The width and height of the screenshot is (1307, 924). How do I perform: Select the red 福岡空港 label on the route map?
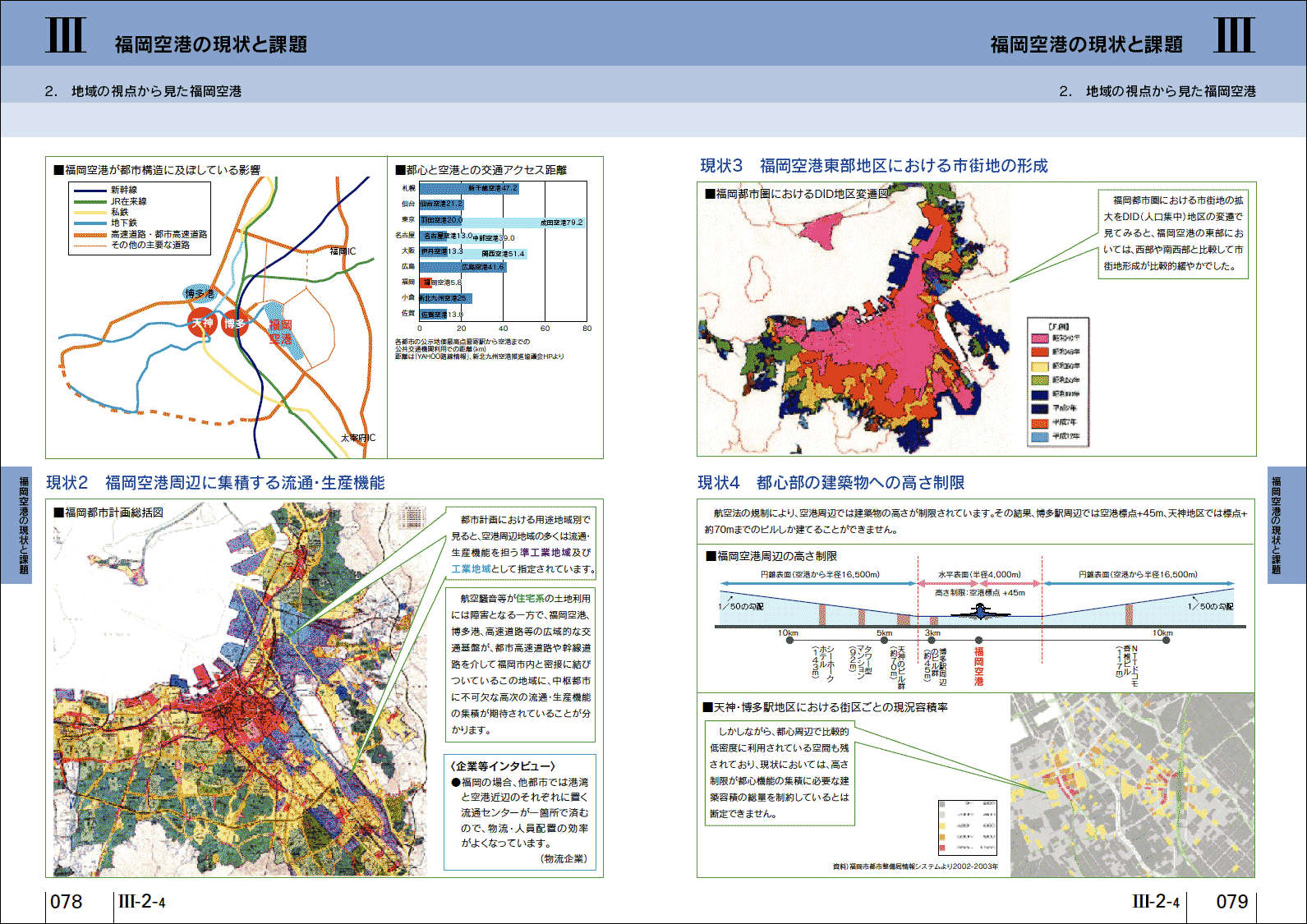tap(280, 332)
